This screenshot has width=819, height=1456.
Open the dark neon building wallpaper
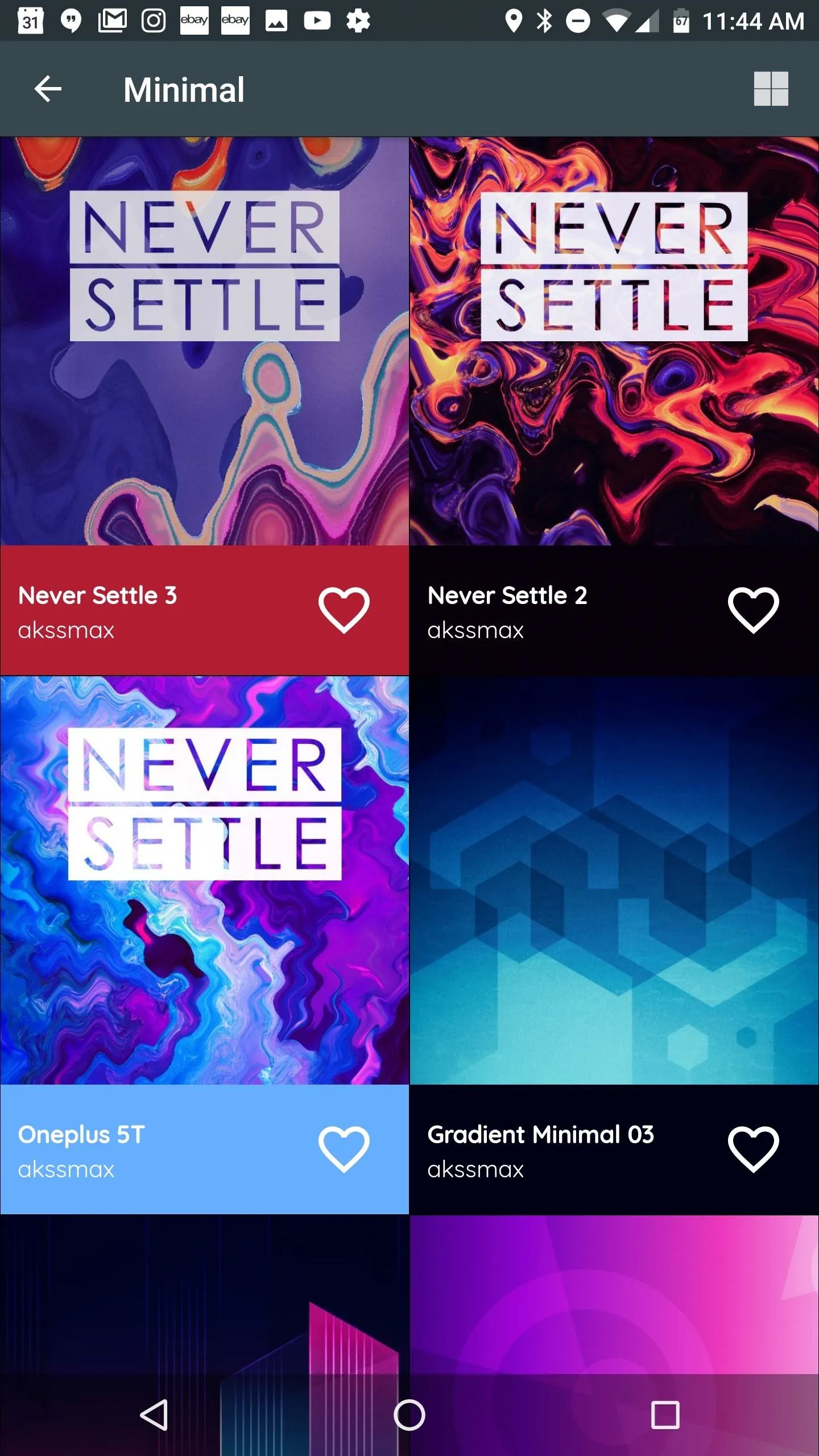204,1295
